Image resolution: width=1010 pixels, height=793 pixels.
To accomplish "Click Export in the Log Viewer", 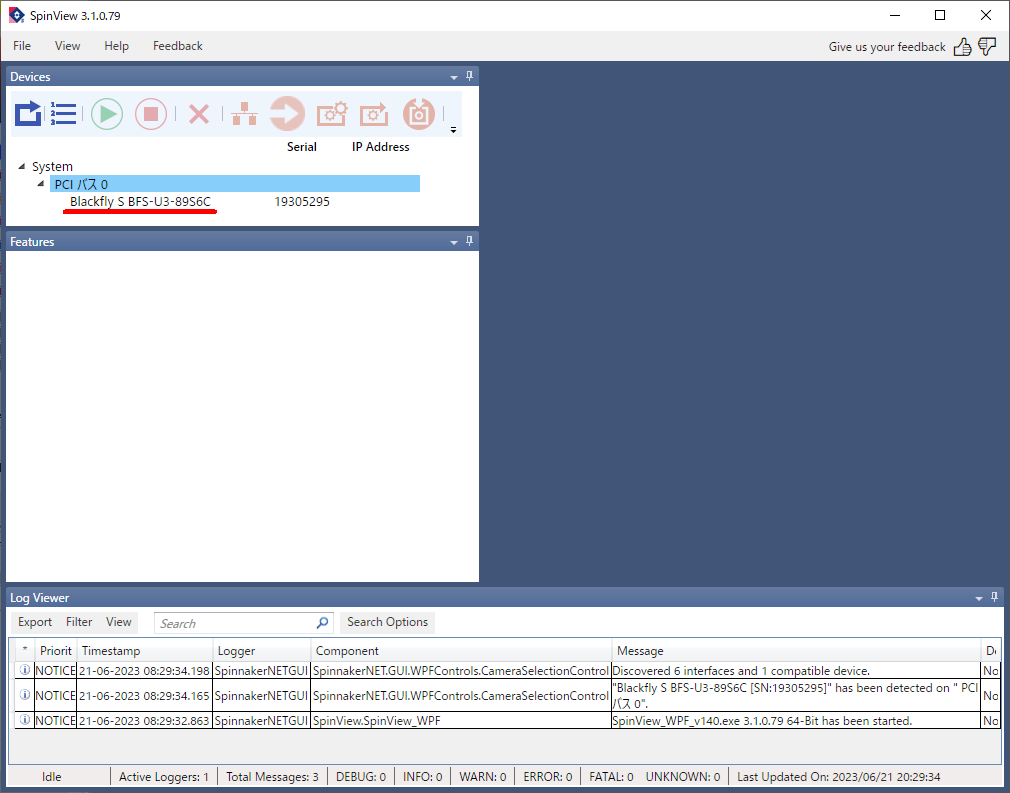I will coord(35,622).
